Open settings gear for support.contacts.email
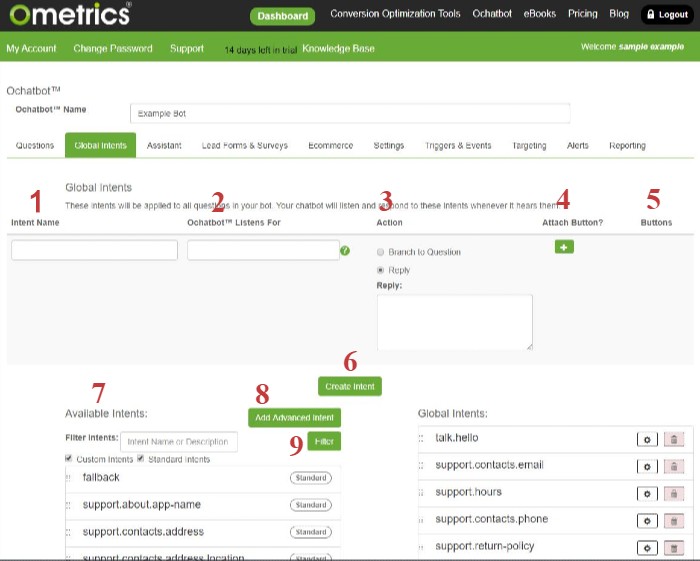700x561 pixels. click(x=647, y=467)
